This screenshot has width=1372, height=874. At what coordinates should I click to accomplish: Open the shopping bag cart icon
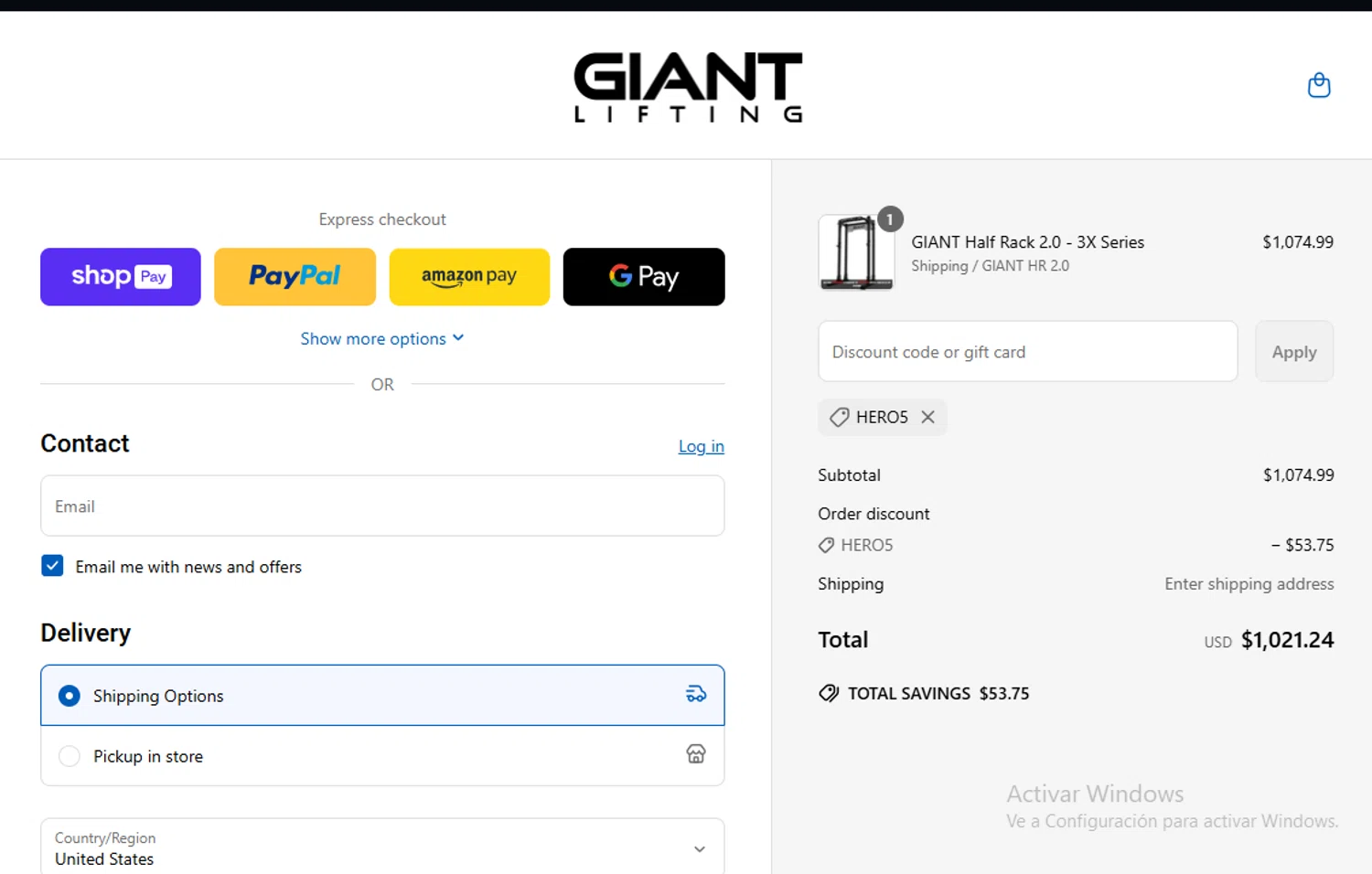click(x=1318, y=85)
